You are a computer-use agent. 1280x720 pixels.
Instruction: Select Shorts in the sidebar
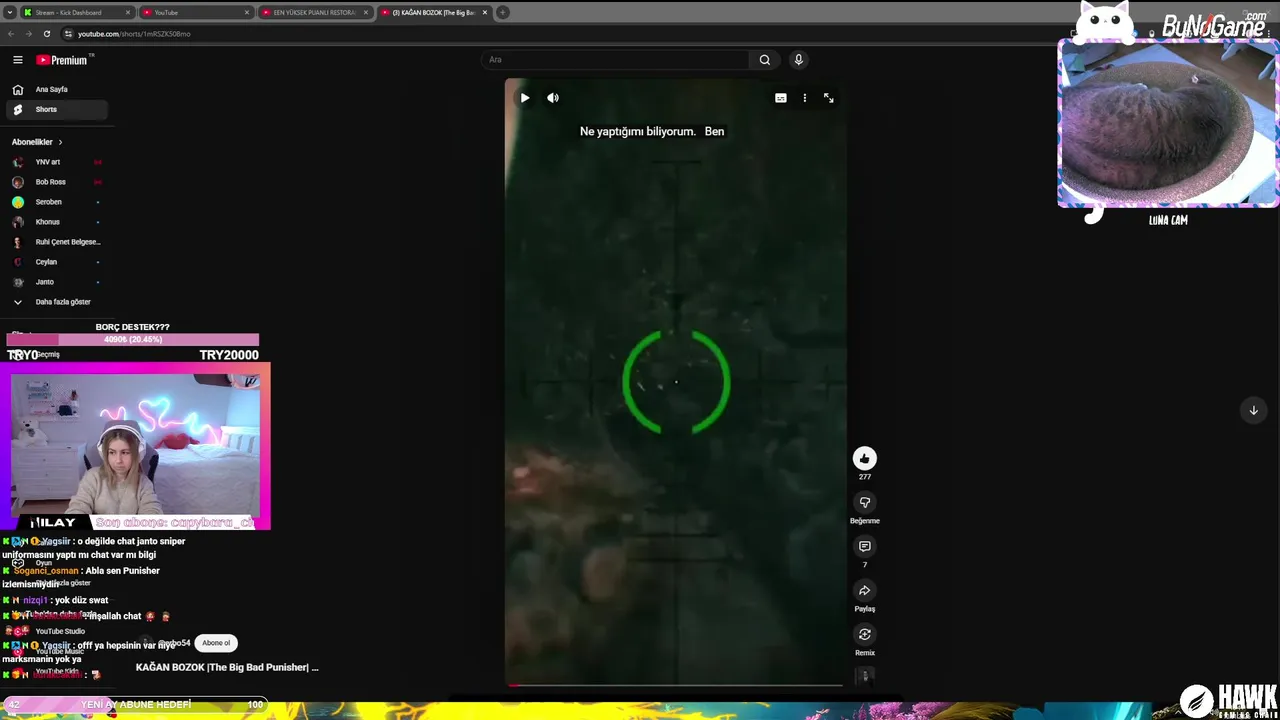(x=58, y=109)
